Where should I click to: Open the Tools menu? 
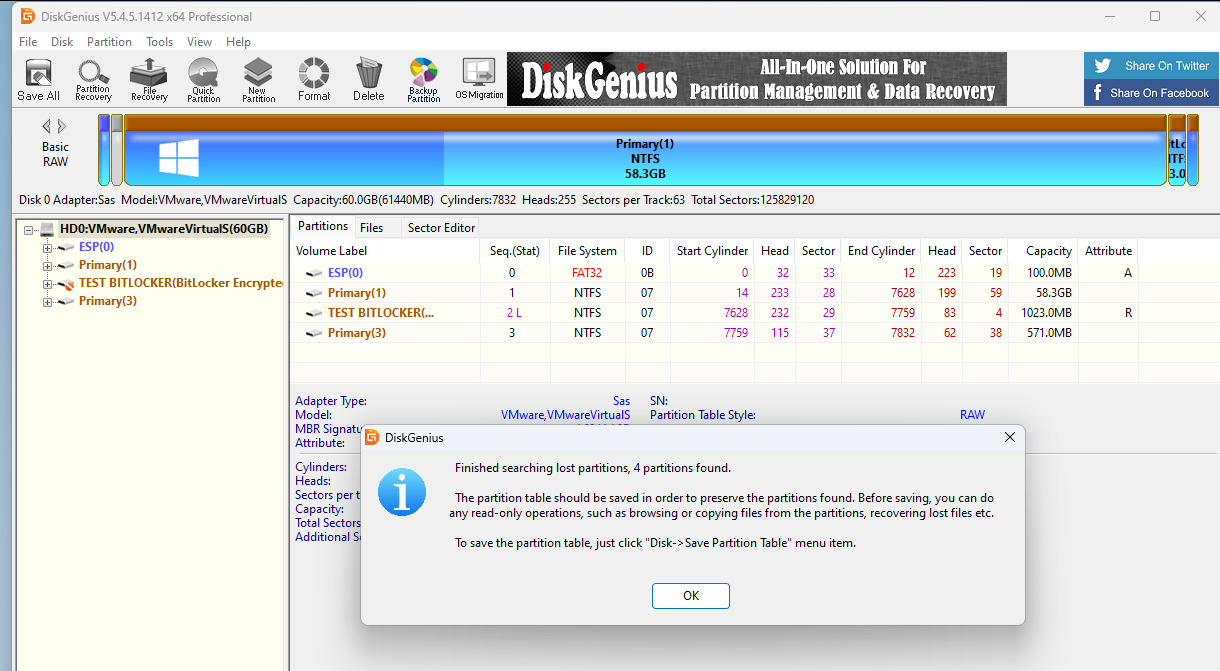coord(159,42)
